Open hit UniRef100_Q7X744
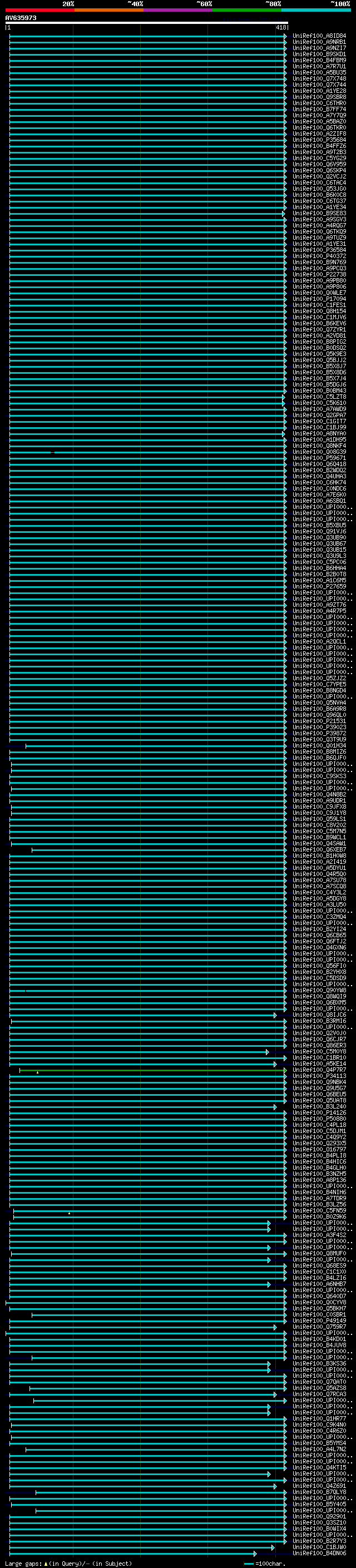 [319, 85]
